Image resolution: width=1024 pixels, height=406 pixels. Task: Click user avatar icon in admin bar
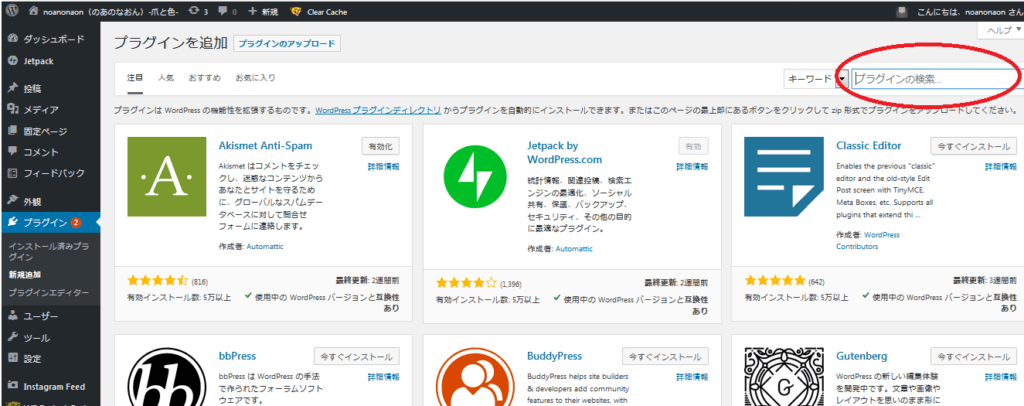pyautogui.click(x=903, y=12)
